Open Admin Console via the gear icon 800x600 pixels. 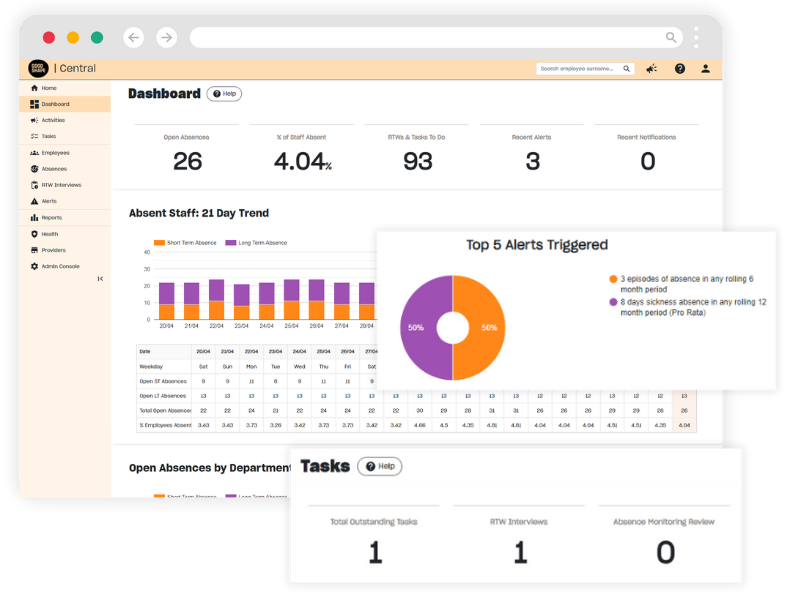[34, 266]
